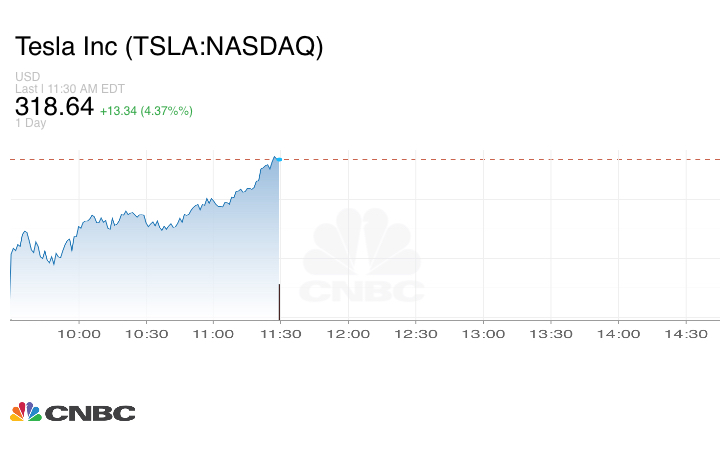720x450 pixels.
Task: Click the 318.64 last price value
Action: point(54,107)
